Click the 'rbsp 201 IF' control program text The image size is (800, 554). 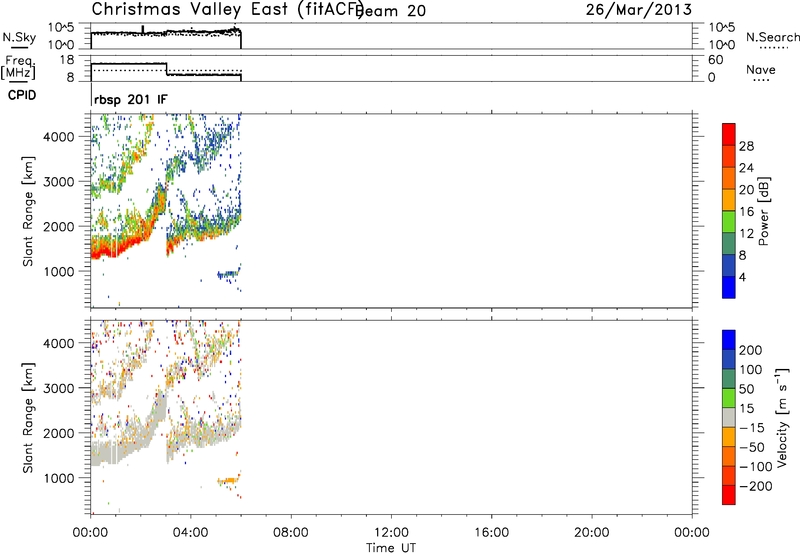pyautogui.click(x=131, y=99)
